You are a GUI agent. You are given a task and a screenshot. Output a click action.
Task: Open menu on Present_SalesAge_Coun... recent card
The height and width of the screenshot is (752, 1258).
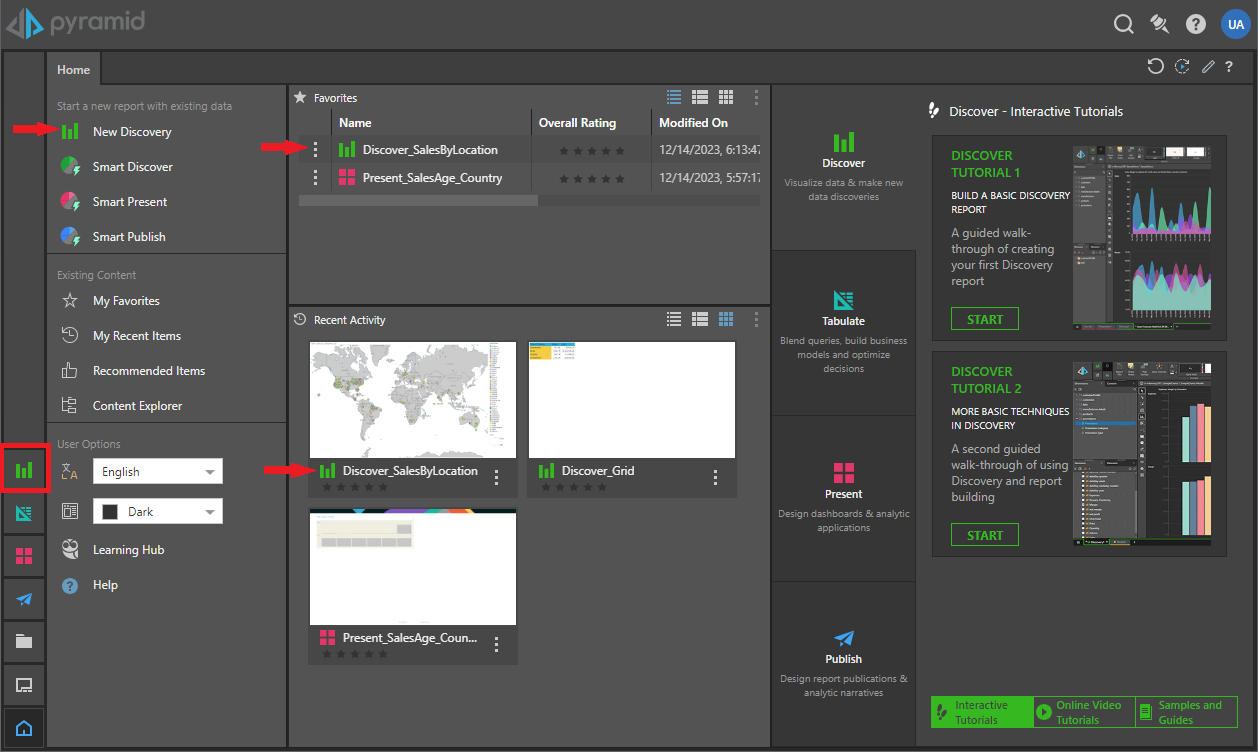tap(497, 645)
